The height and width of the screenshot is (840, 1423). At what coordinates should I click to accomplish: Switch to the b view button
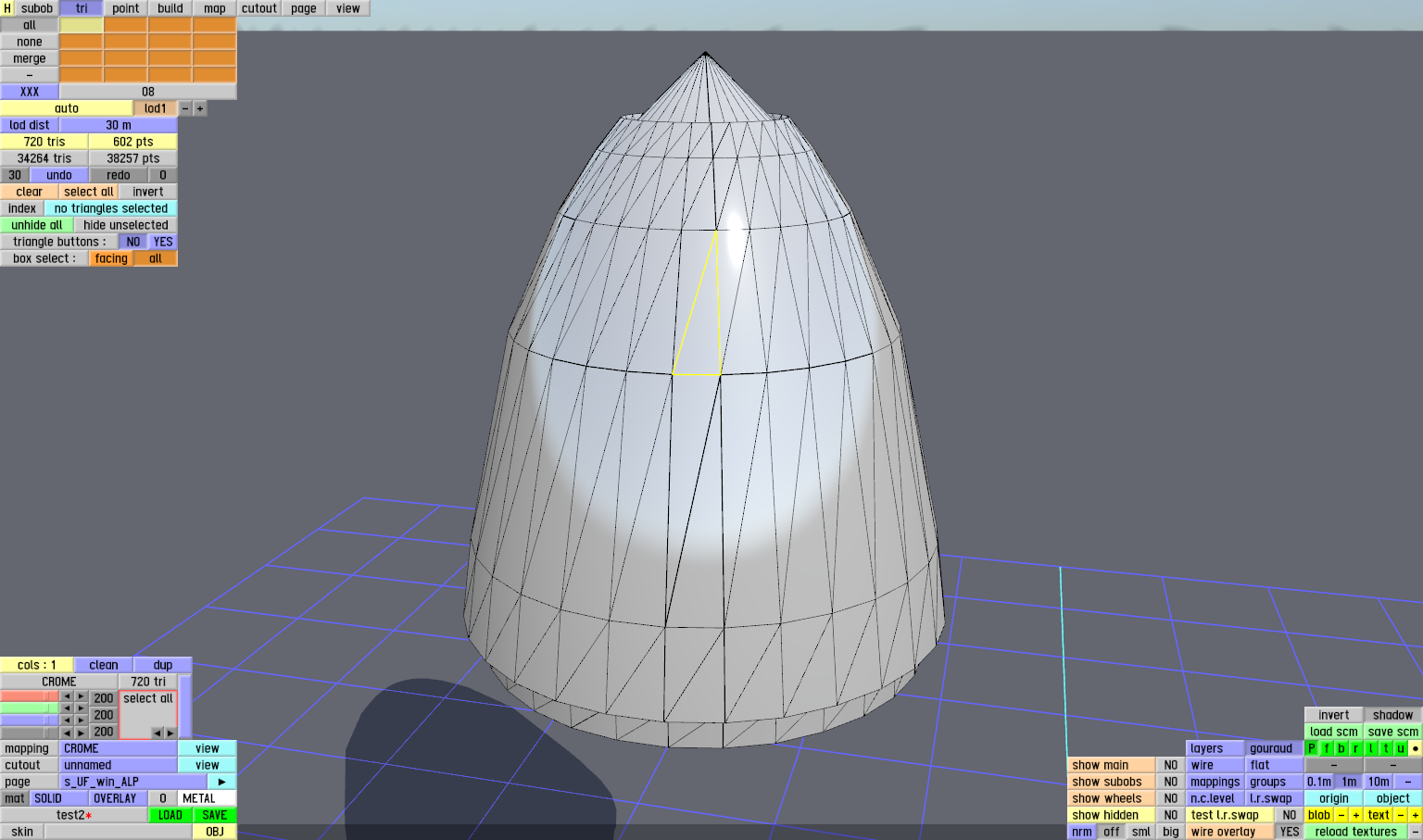(x=1341, y=748)
